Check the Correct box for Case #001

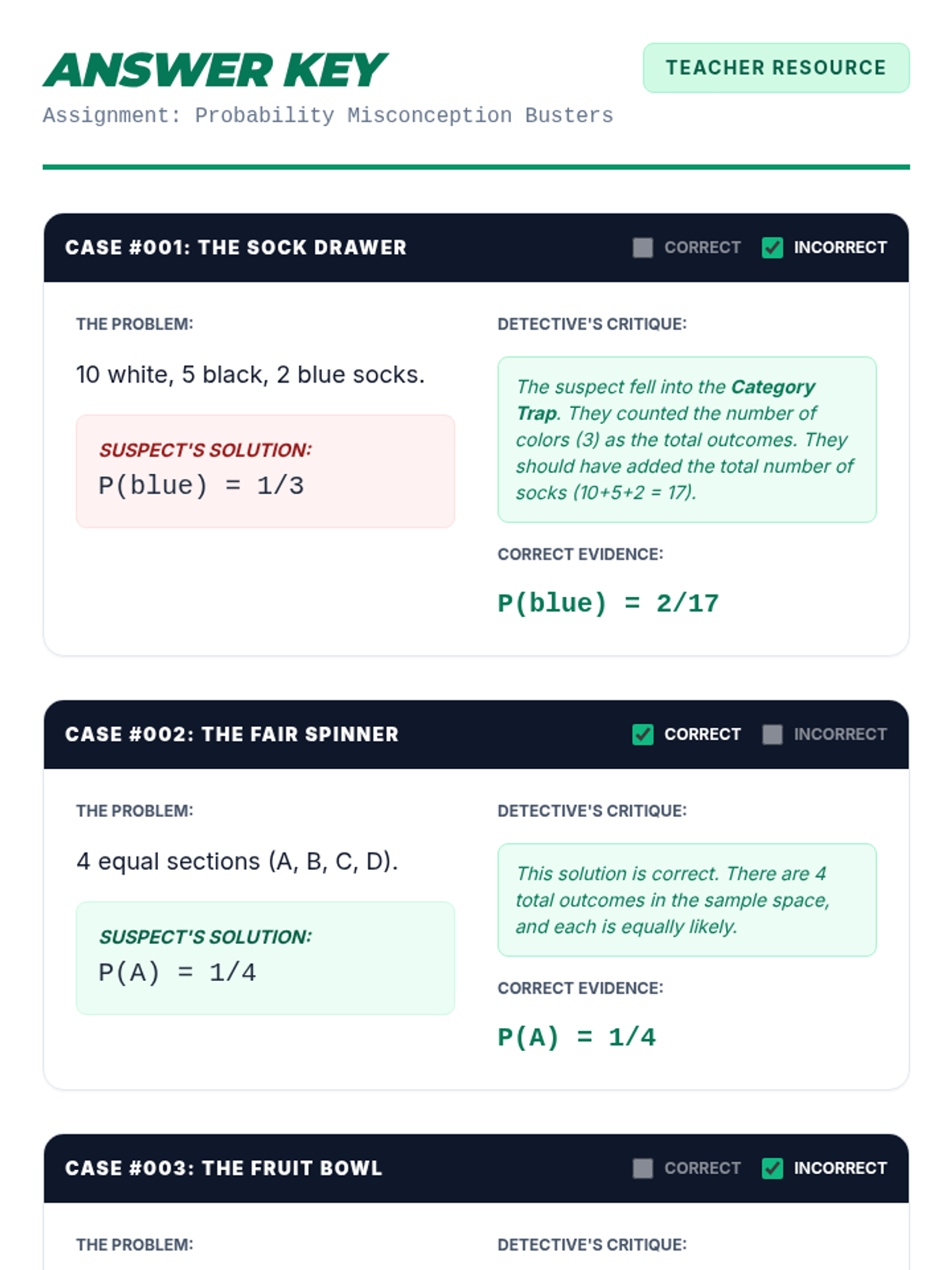click(643, 248)
